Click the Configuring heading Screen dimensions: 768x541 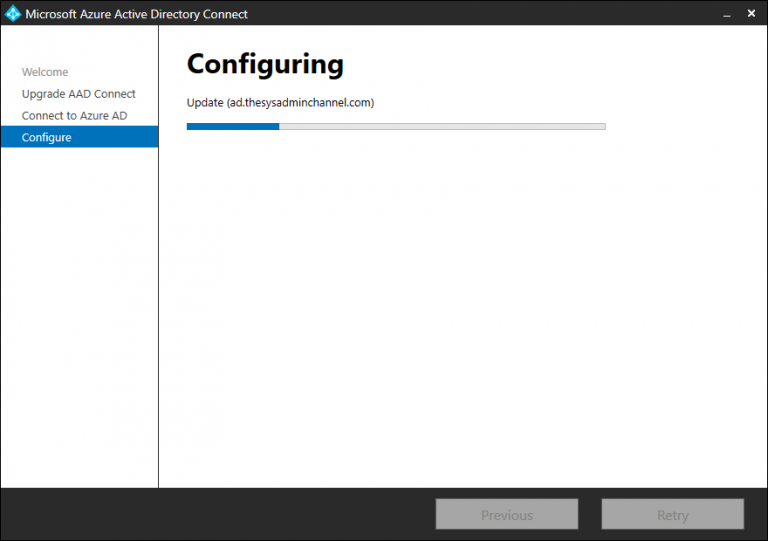click(265, 64)
